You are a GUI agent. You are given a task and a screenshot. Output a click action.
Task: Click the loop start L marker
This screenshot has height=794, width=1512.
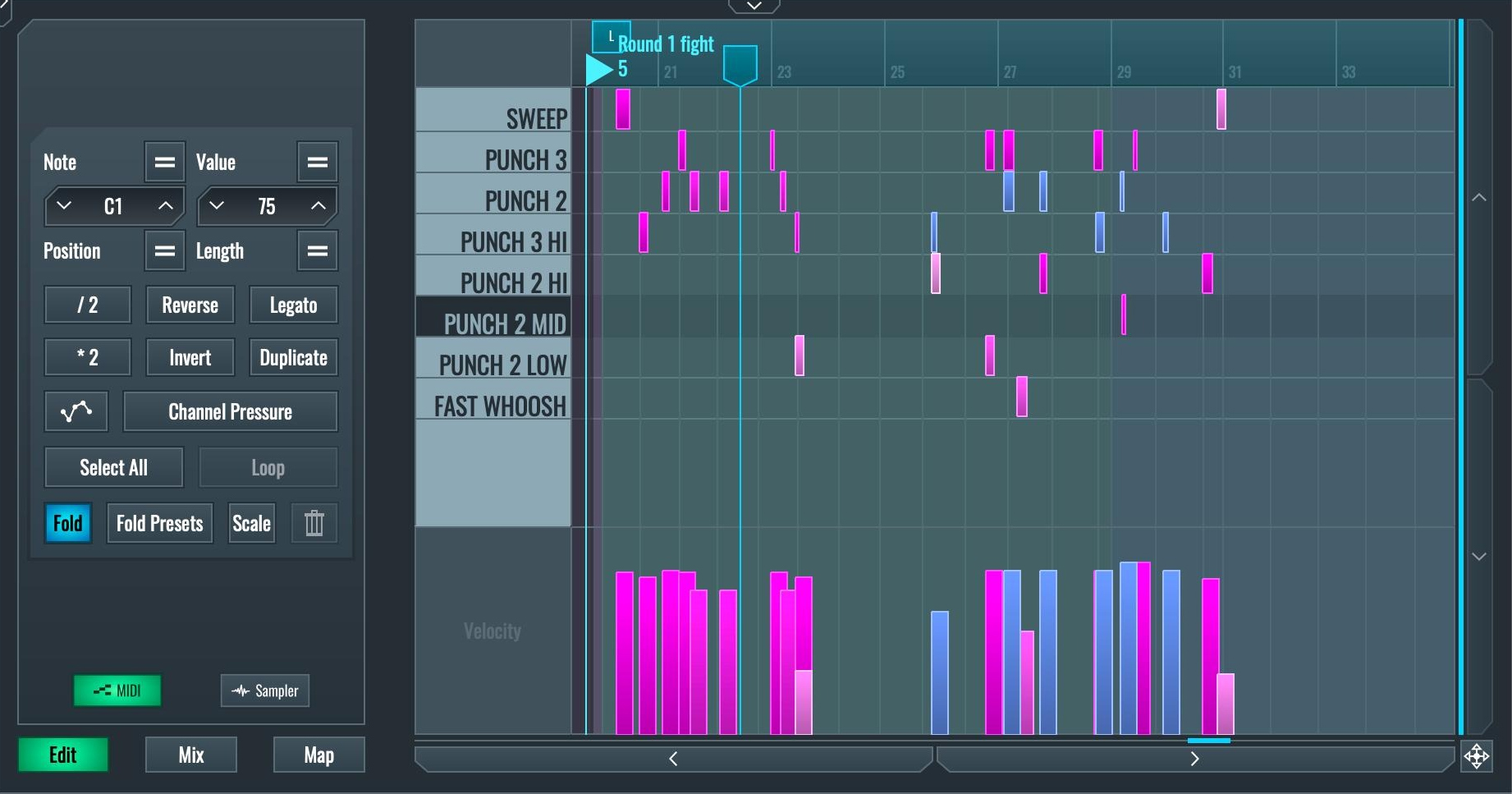pos(612,36)
